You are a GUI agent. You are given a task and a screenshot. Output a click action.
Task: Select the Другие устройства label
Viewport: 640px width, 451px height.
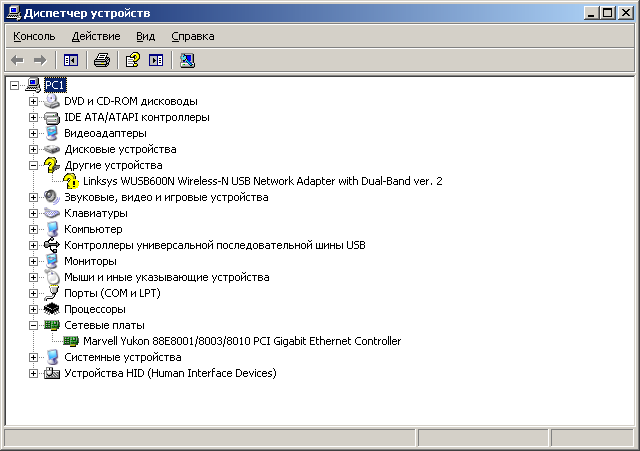click(x=113, y=165)
